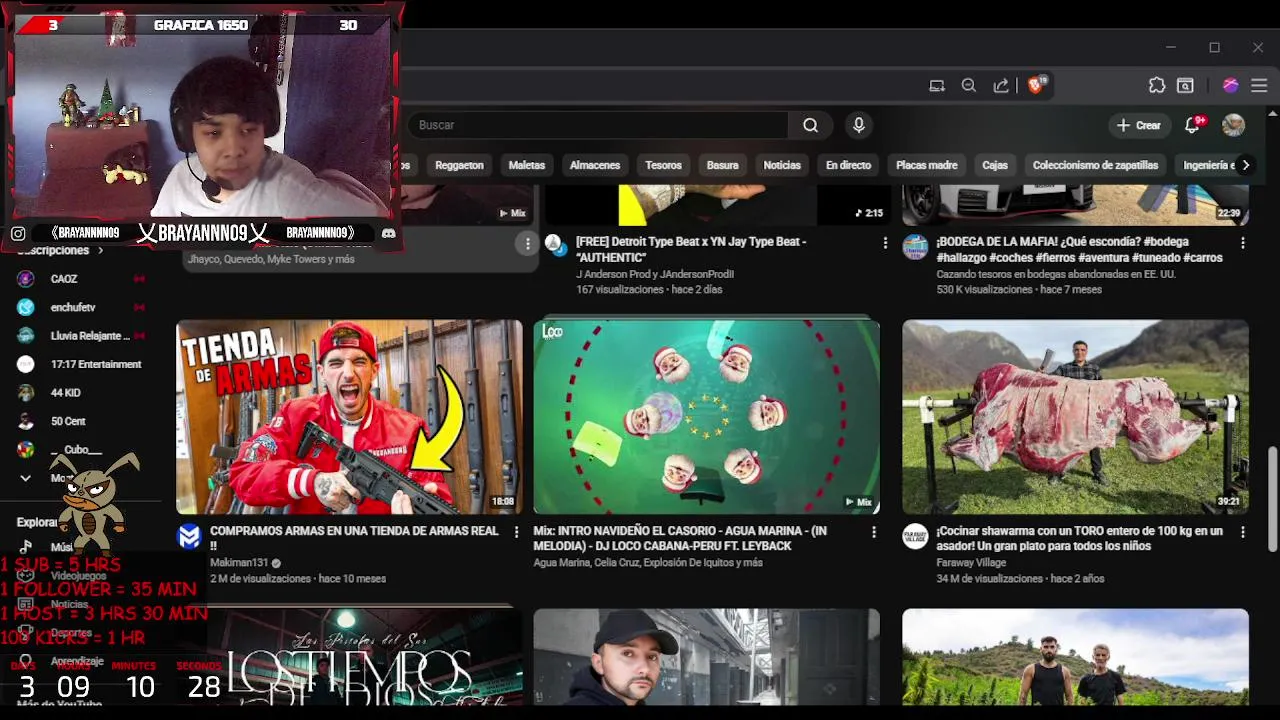
Task: Go to enchufetv subscription channel
Action: point(80,307)
